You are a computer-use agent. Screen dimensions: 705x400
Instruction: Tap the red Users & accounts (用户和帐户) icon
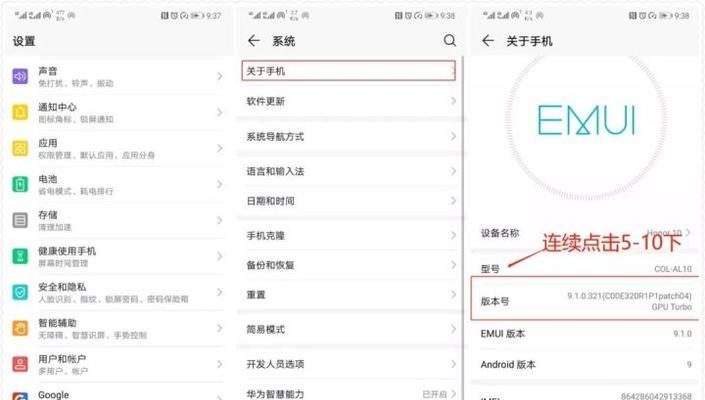click(x=20, y=364)
